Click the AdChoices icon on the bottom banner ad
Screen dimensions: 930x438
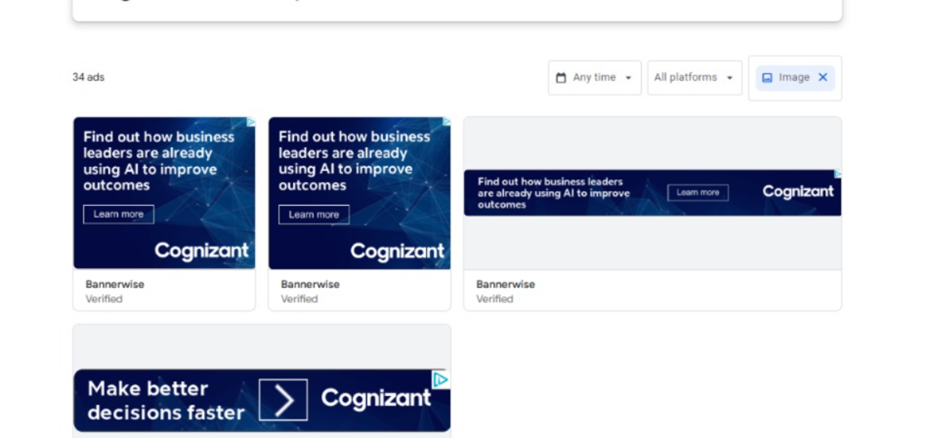(x=440, y=379)
